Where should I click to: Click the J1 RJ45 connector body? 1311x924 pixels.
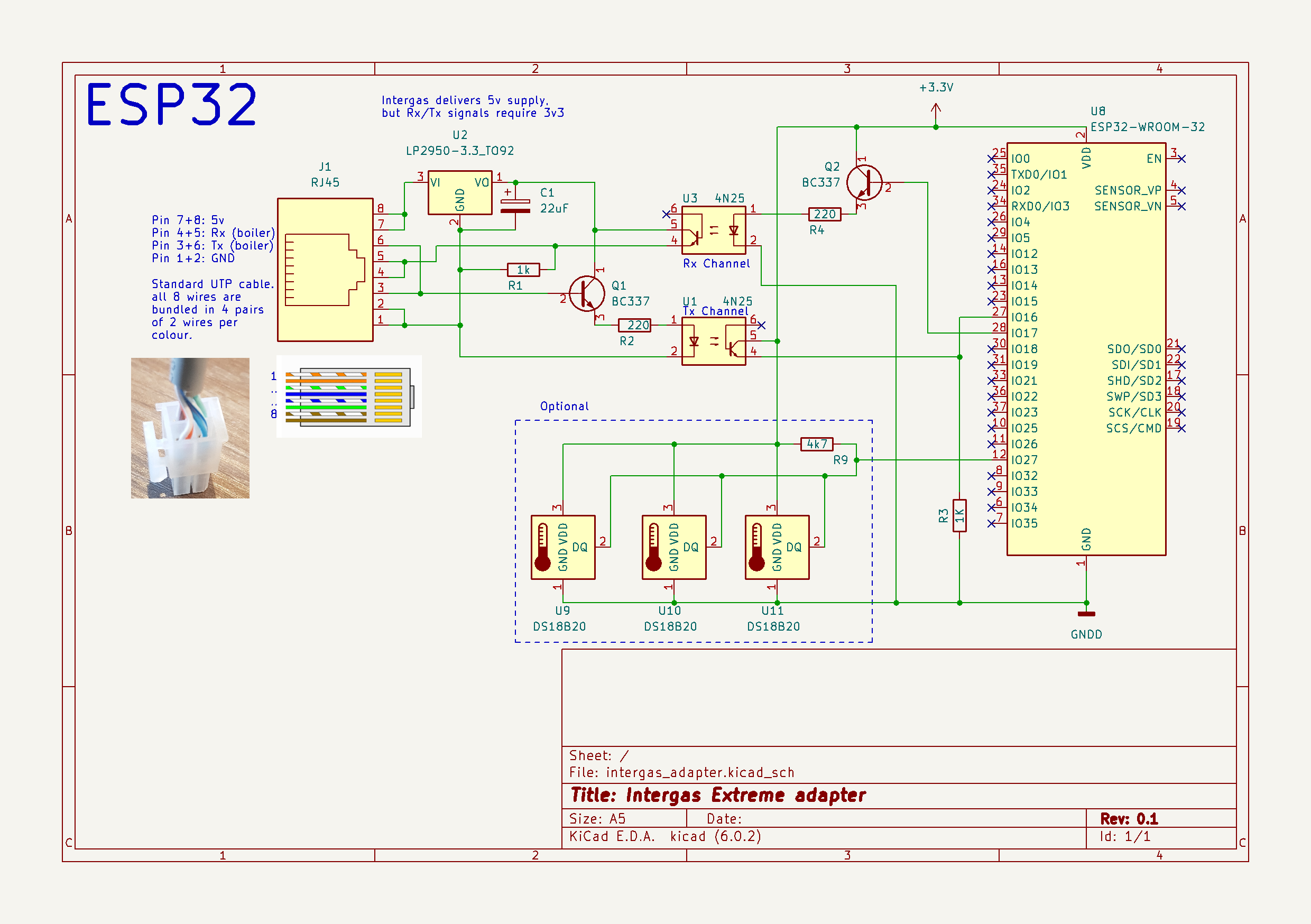tap(325, 270)
